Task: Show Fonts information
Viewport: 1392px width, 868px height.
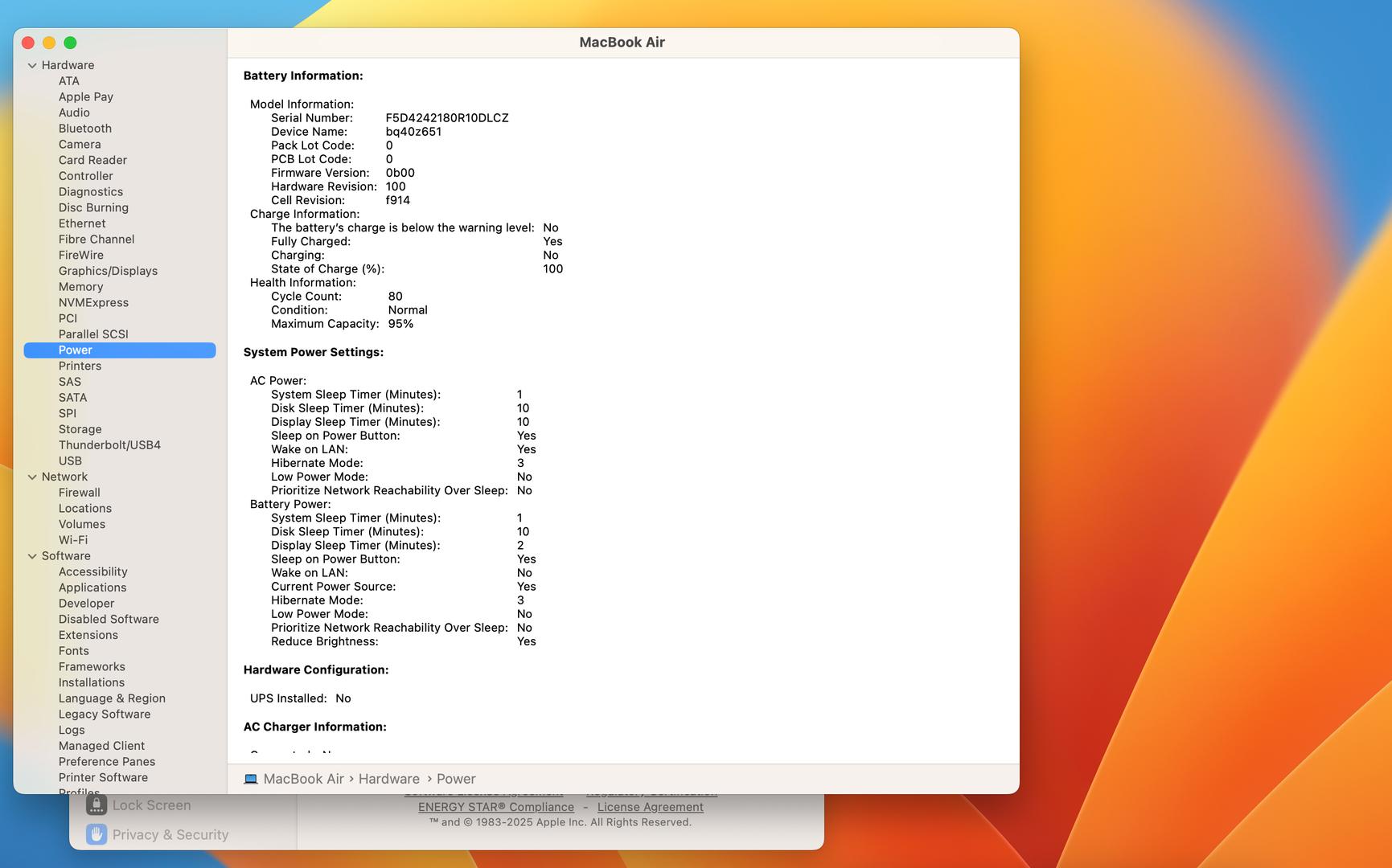Action: pyautogui.click(x=74, y=651)
